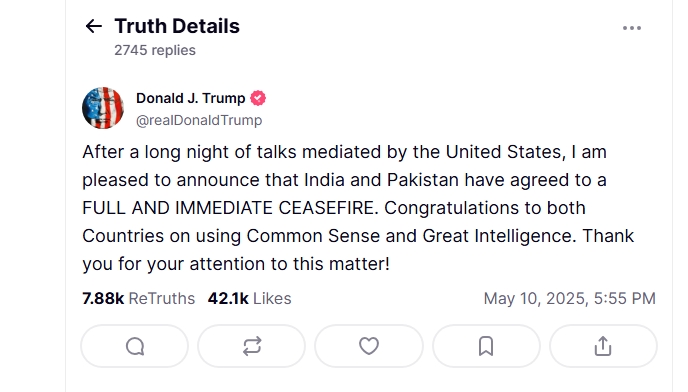Click the word Pakistan in the post

click(x=423, y=180)
